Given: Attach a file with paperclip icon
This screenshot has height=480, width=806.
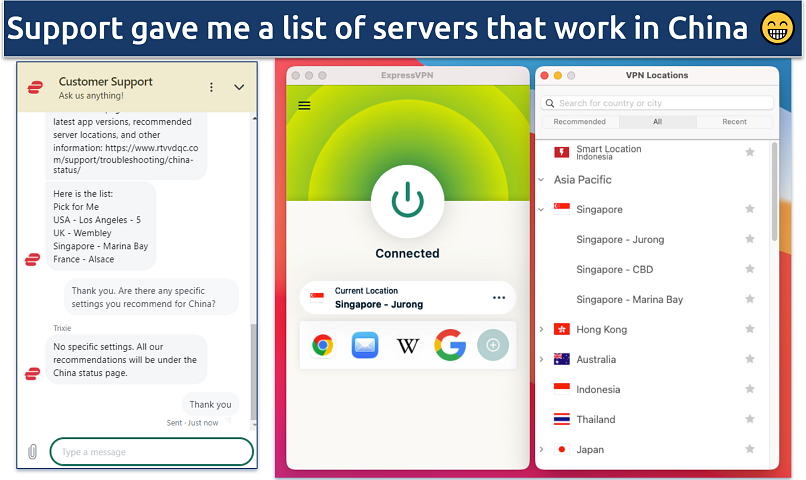Looking at the screenshot, I should (x=32, y=452).
